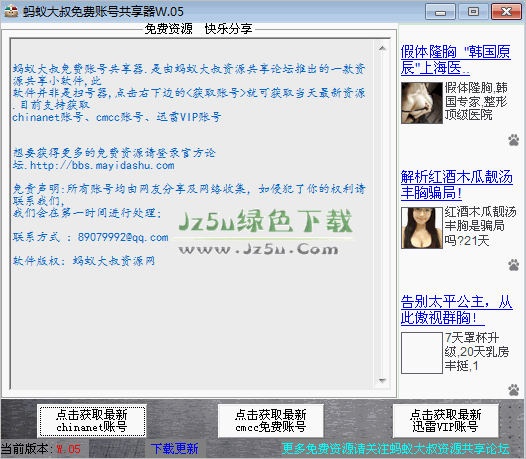Image resolution: width=526 pixels, height=459 pixels.
Task: Click the 软件版权: 蚂蚁大叔资源网 line
Action: 84,261
